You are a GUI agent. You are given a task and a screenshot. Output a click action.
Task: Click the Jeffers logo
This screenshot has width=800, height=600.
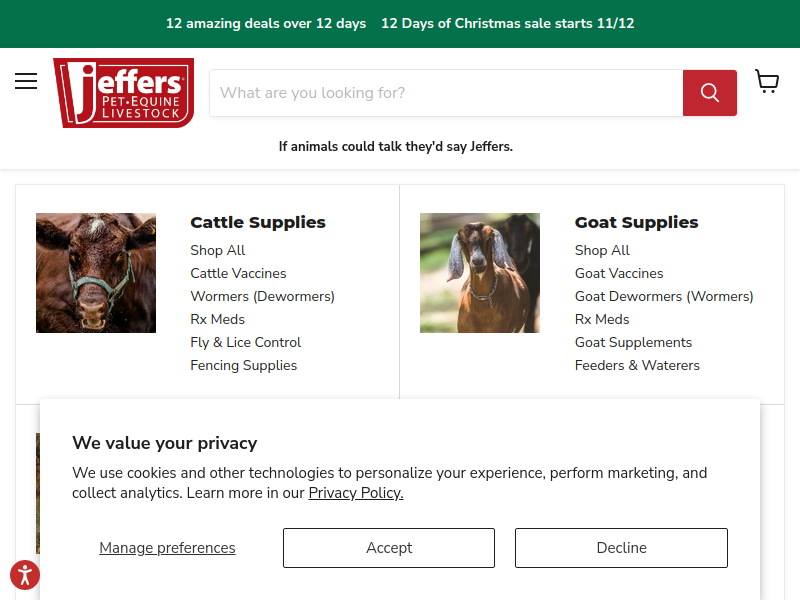123,93
